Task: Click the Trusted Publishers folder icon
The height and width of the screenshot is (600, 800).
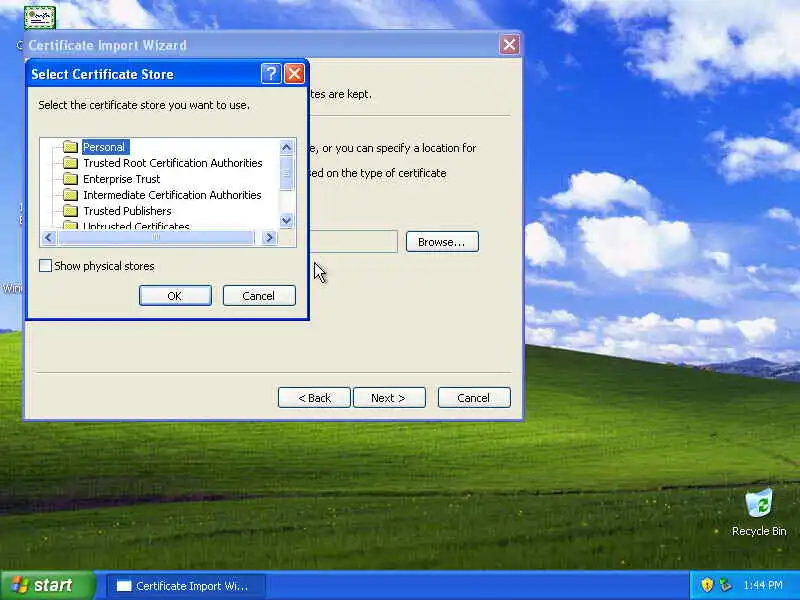Action: [70, 211]
